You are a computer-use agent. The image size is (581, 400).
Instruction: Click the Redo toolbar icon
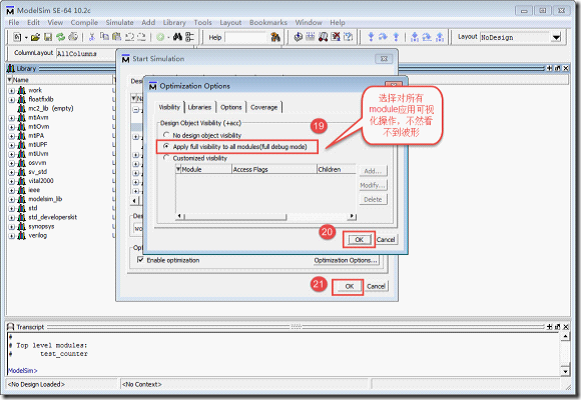tap(141, 37)
